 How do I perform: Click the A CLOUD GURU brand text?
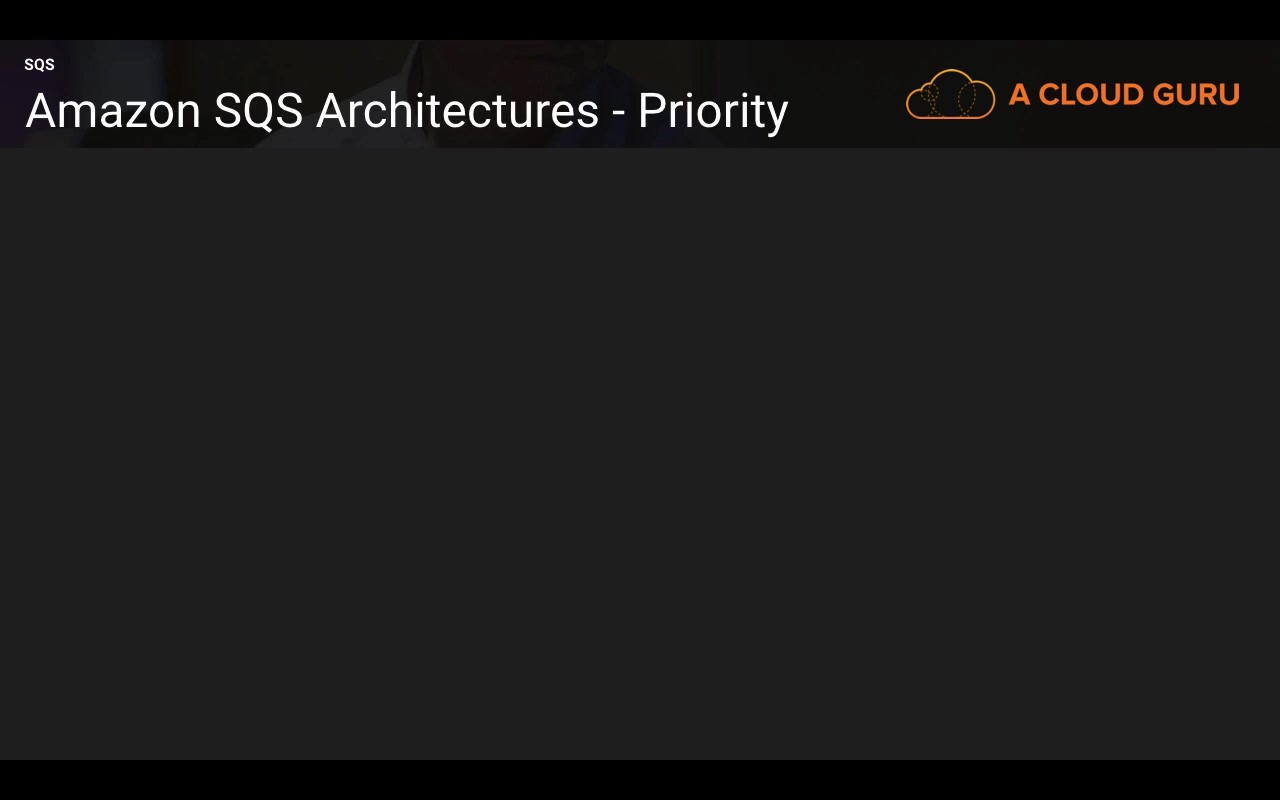click(x=1124, y=95)
